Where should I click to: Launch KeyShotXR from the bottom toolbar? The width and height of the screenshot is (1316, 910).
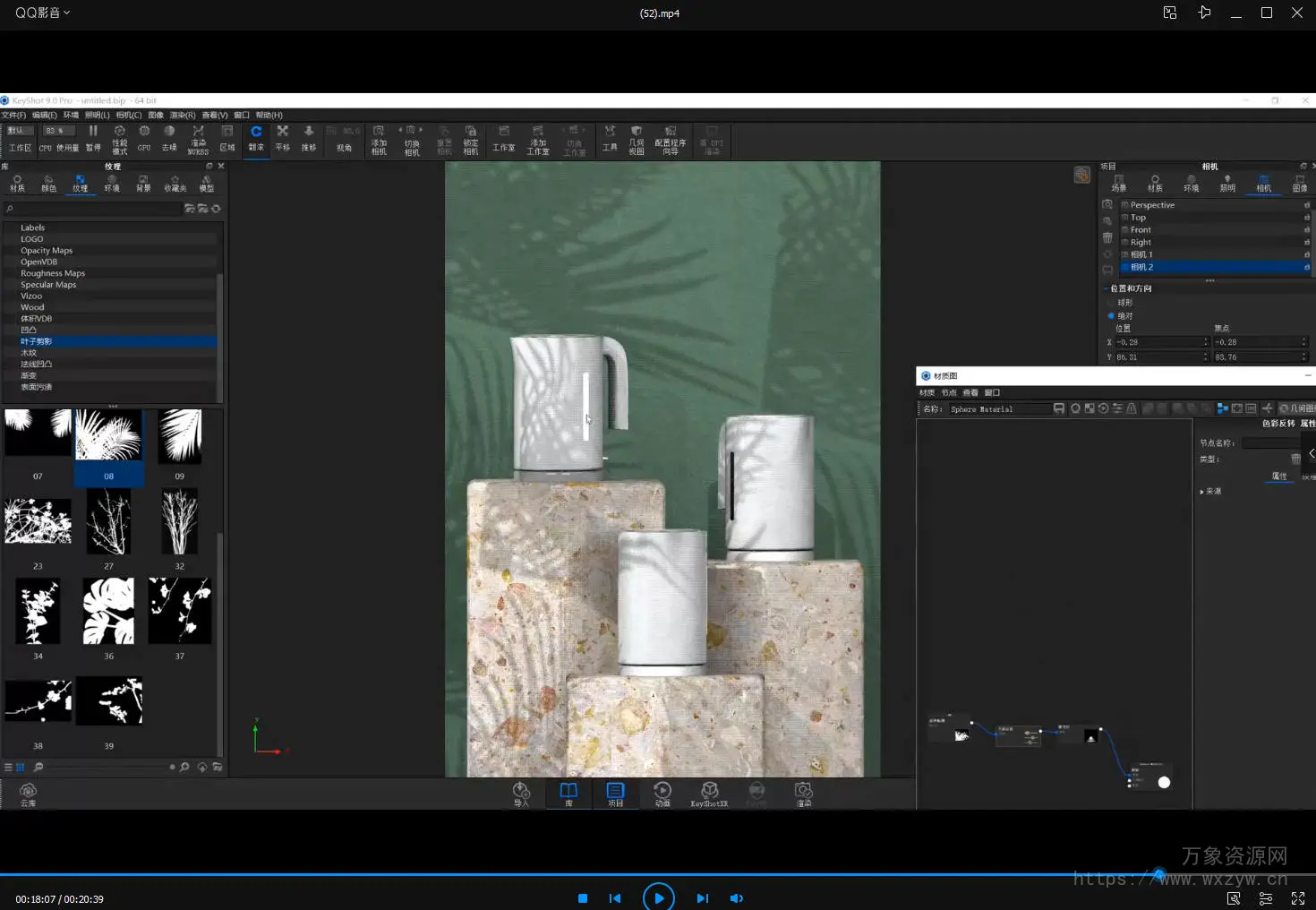point(709,794)
